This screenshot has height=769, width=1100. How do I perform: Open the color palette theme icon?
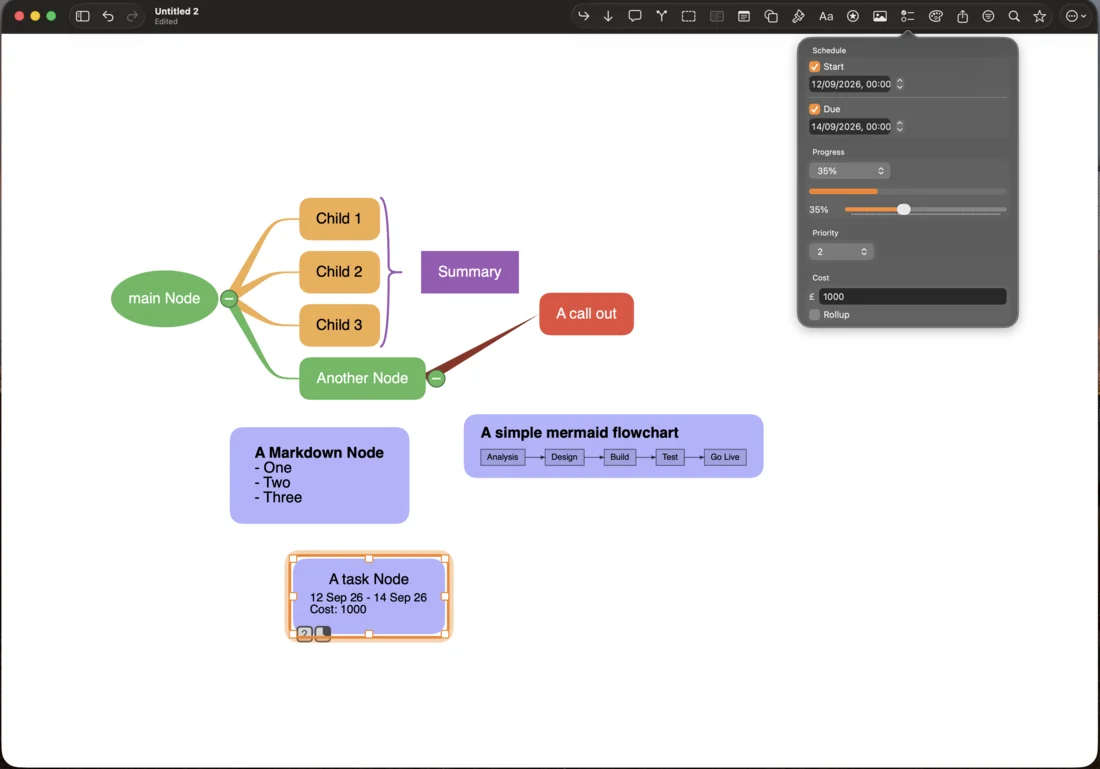point(935,16)
